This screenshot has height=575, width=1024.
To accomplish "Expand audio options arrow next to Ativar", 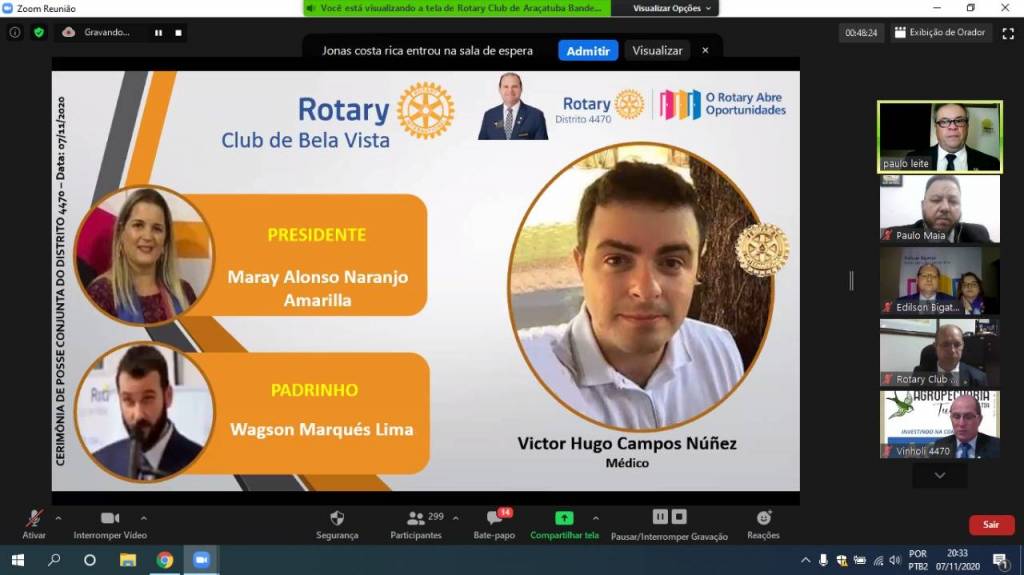I will pos(58,518).
